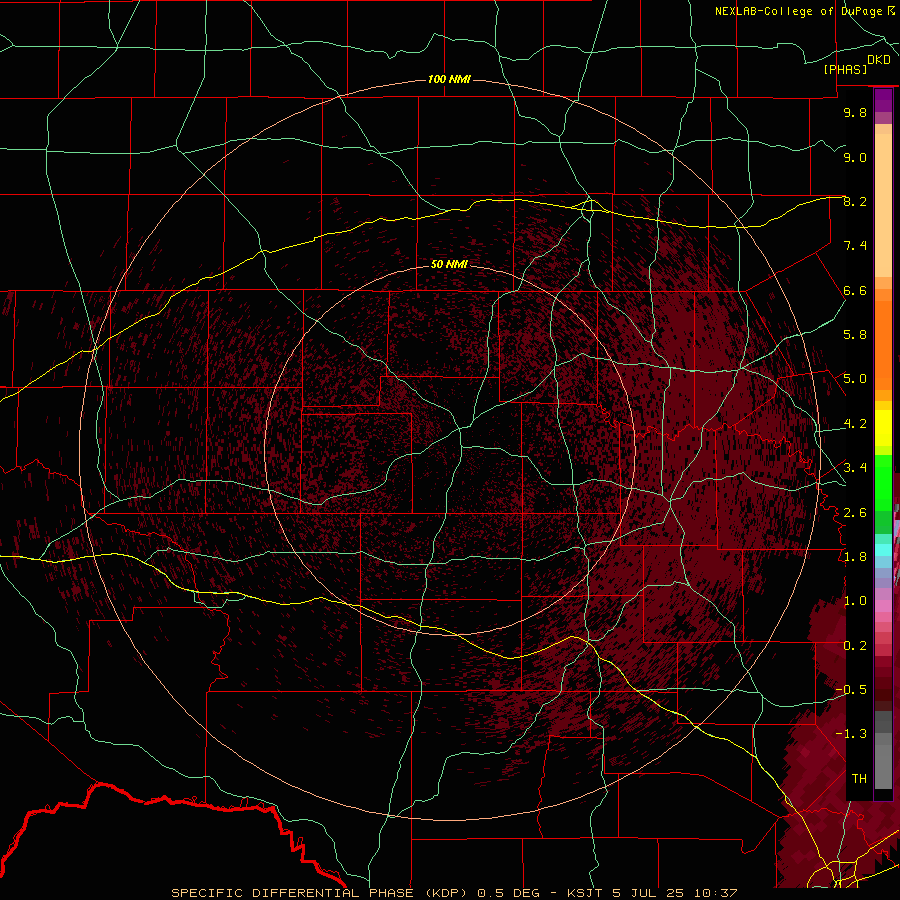Click the 1.8 scale value

click(855, 557)
